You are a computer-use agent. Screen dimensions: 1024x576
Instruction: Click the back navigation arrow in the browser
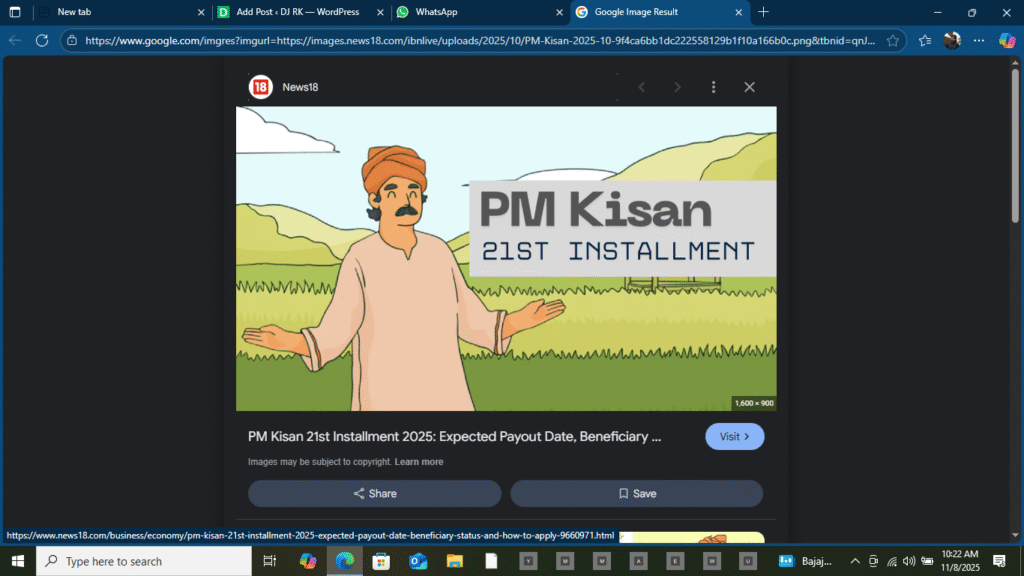[x=14, y=41]
